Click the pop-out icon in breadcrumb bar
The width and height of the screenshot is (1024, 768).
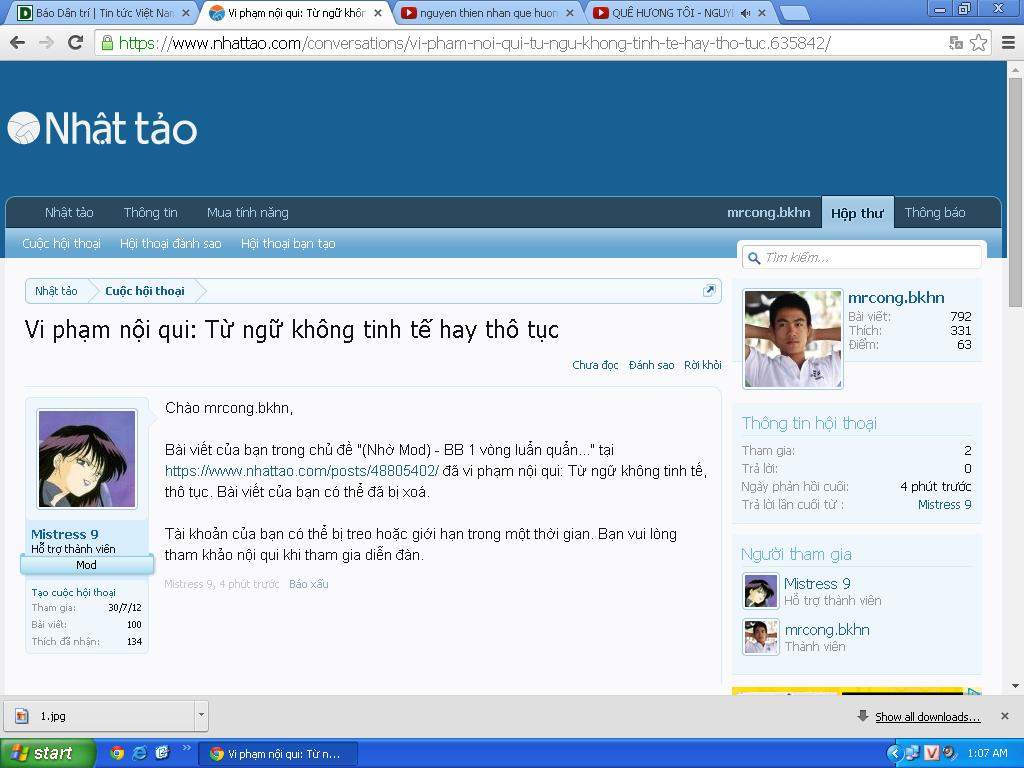tap(709, 291)
